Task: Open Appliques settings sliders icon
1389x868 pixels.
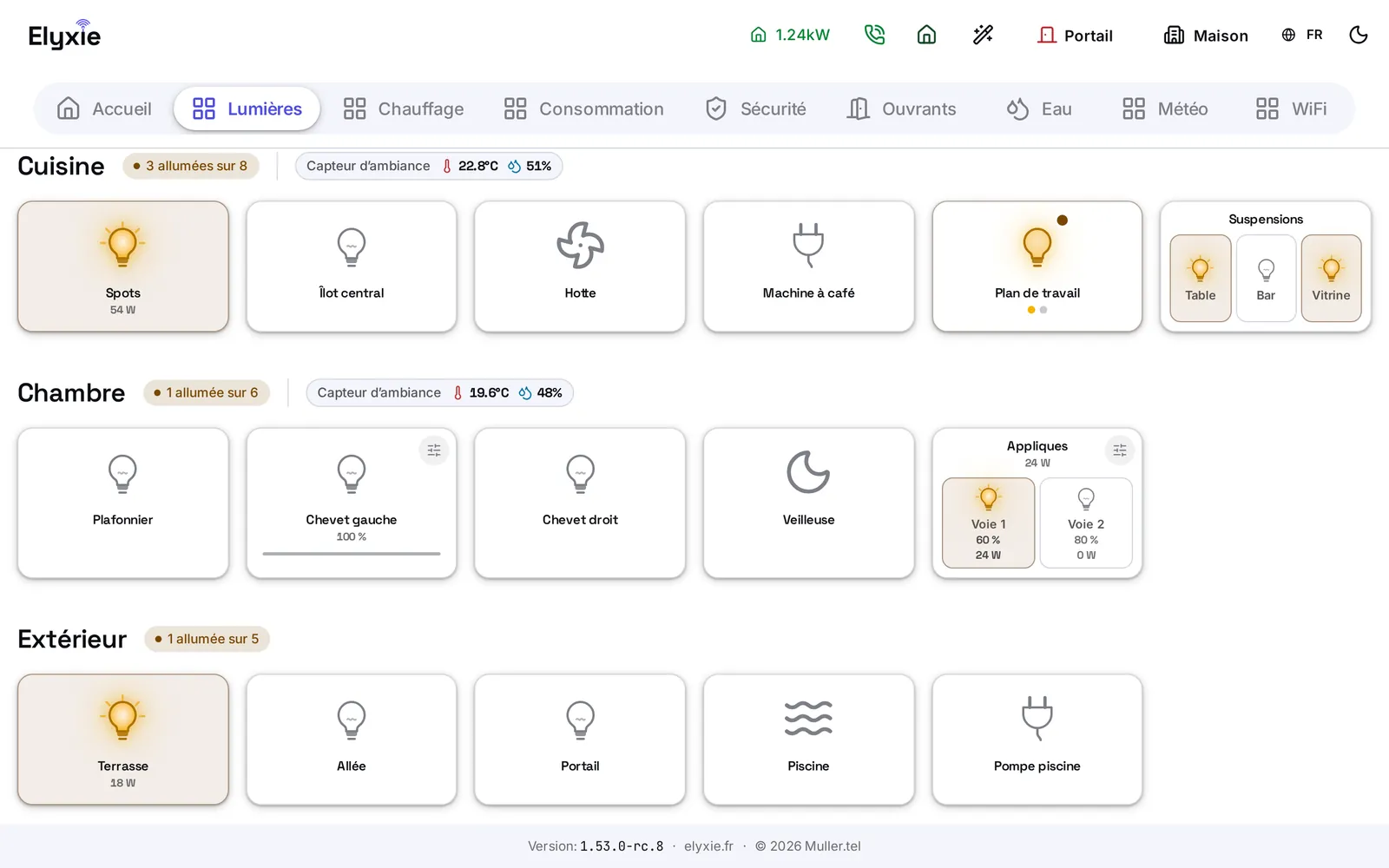Action: pos(1120,450)
